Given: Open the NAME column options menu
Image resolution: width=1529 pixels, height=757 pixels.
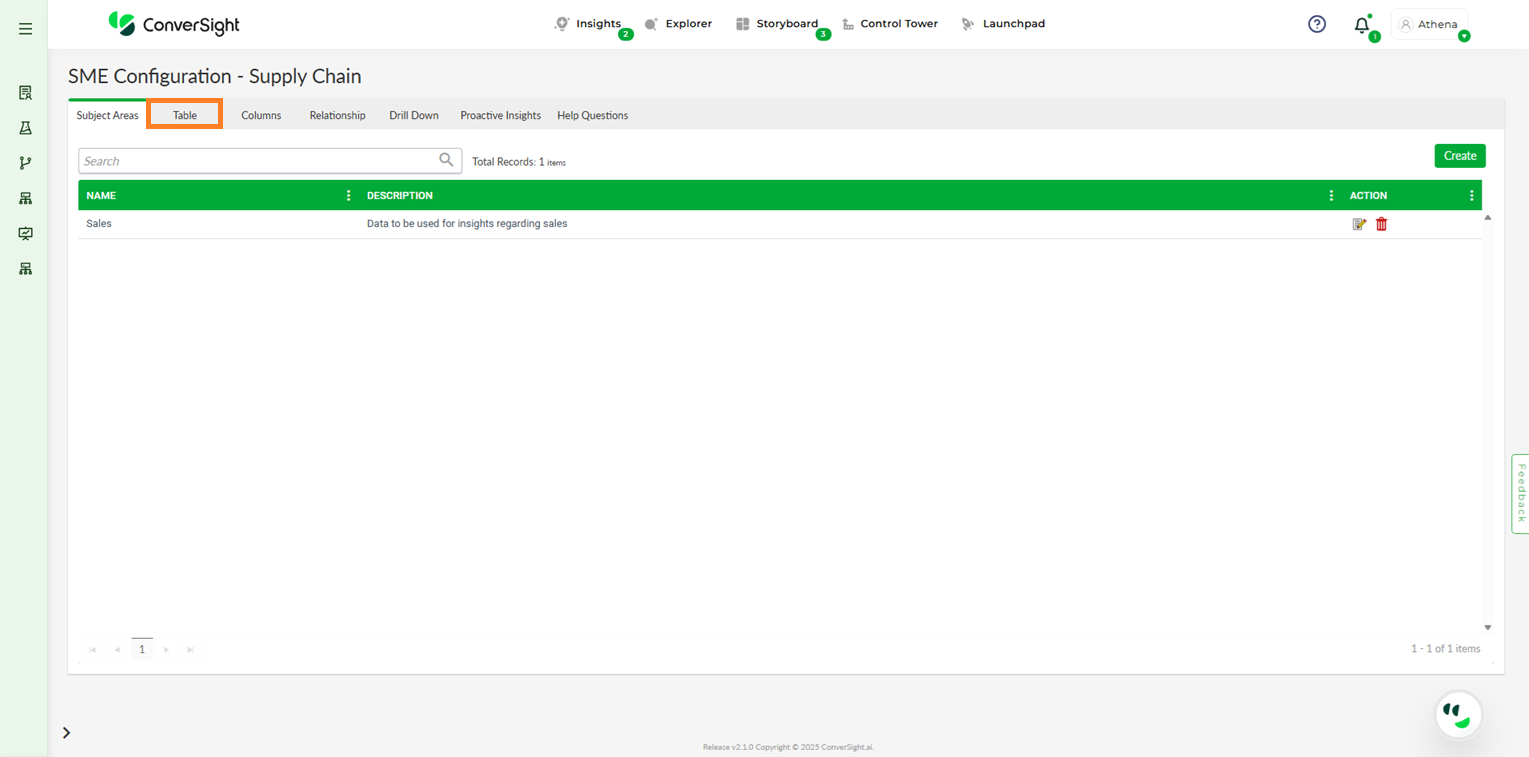Looking at the screenshot, I should (348, 196).
